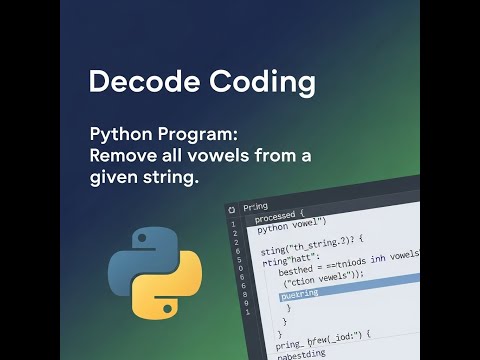Click the rting"hatt": code line

[291, 259]
